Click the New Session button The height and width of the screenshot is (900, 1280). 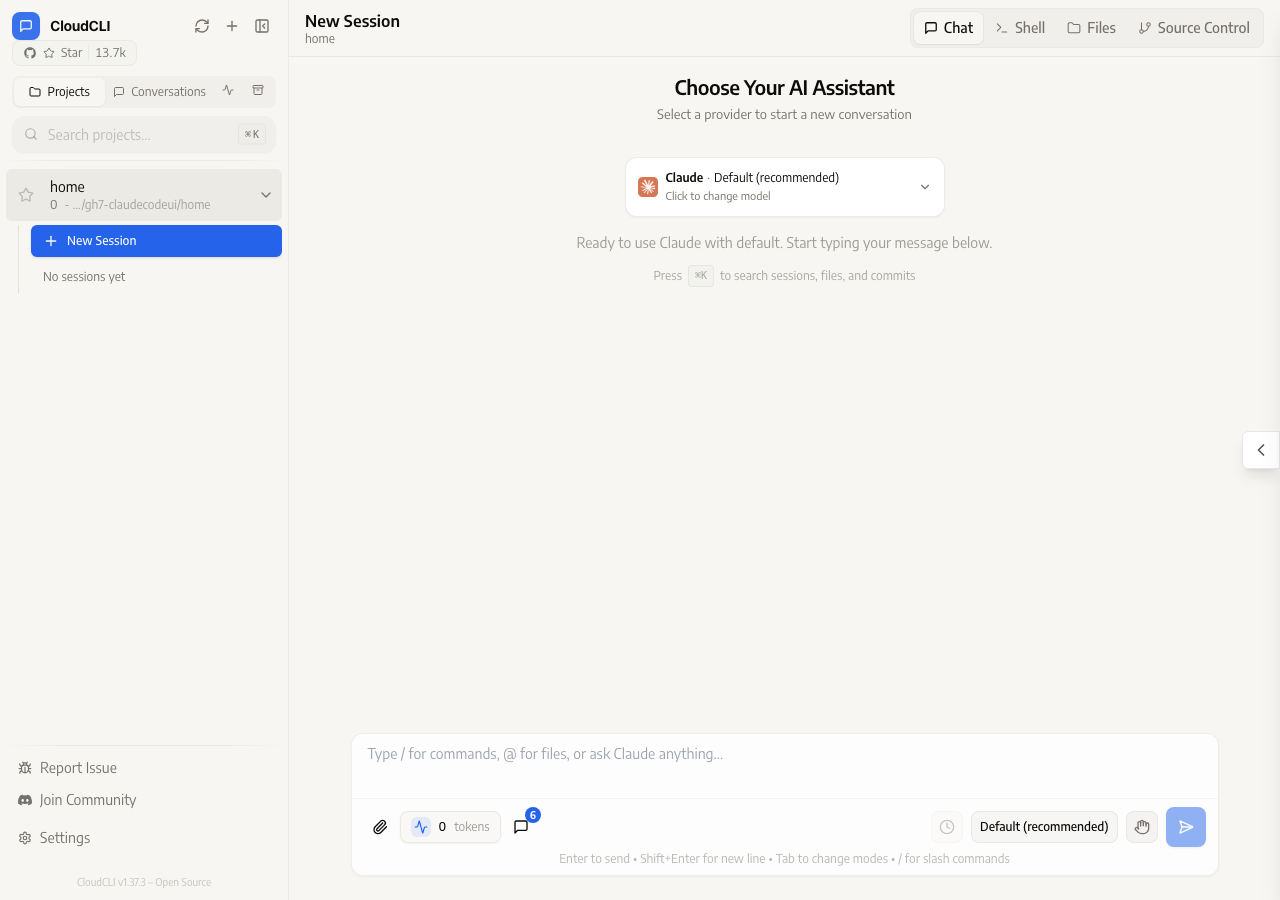tap(156, 241)
